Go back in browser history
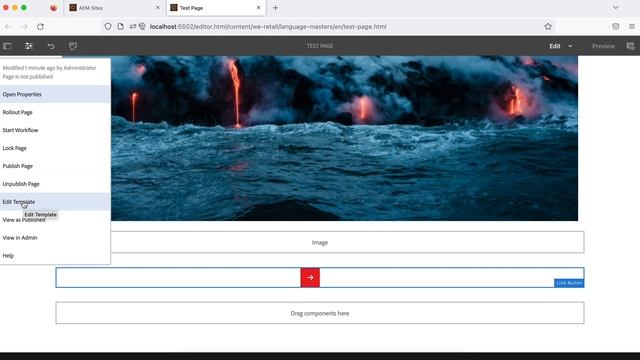This screenshot has height=360, width=640. click(8, 27)
